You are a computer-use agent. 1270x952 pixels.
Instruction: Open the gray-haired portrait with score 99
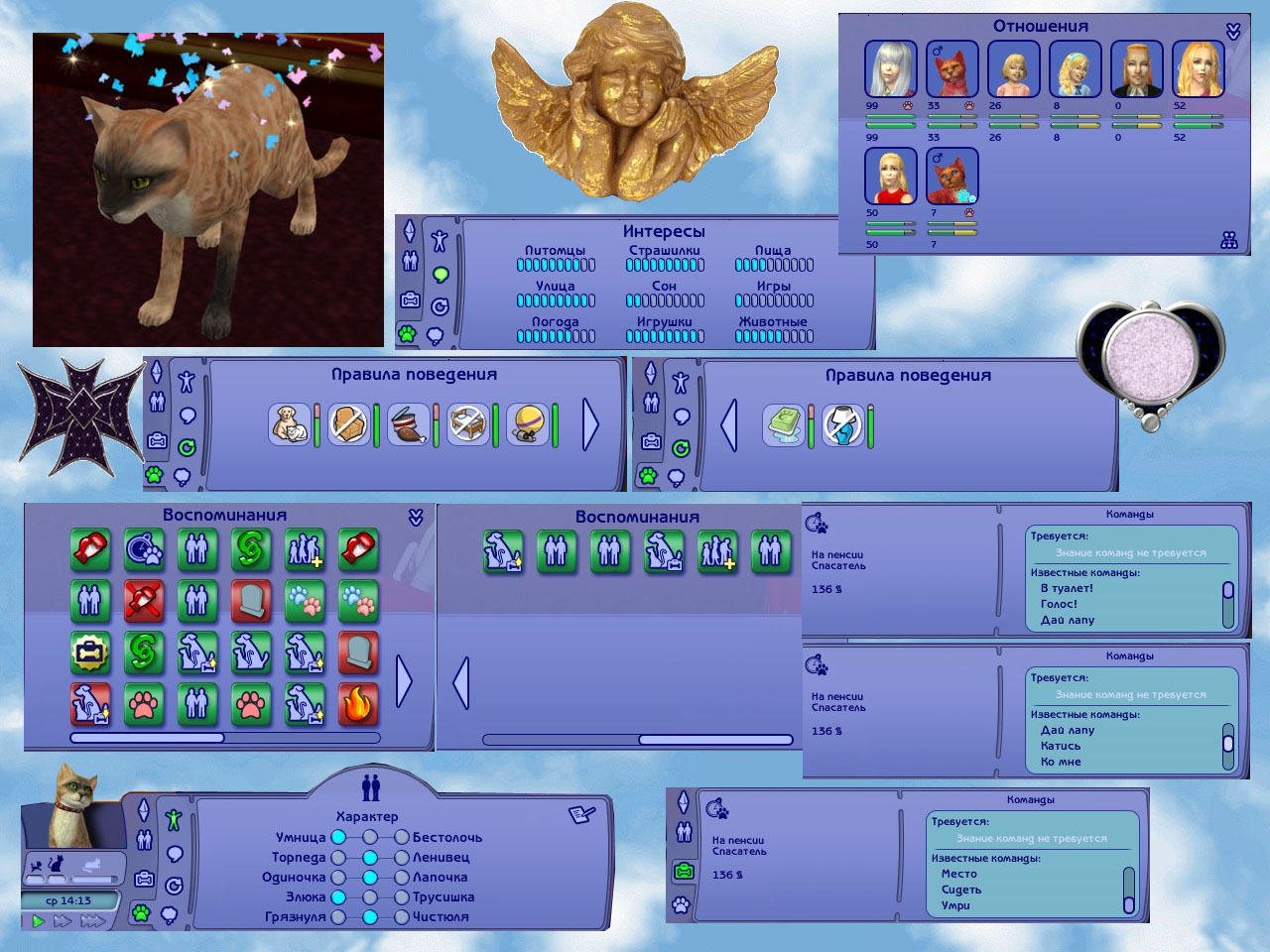pos(890,68)
